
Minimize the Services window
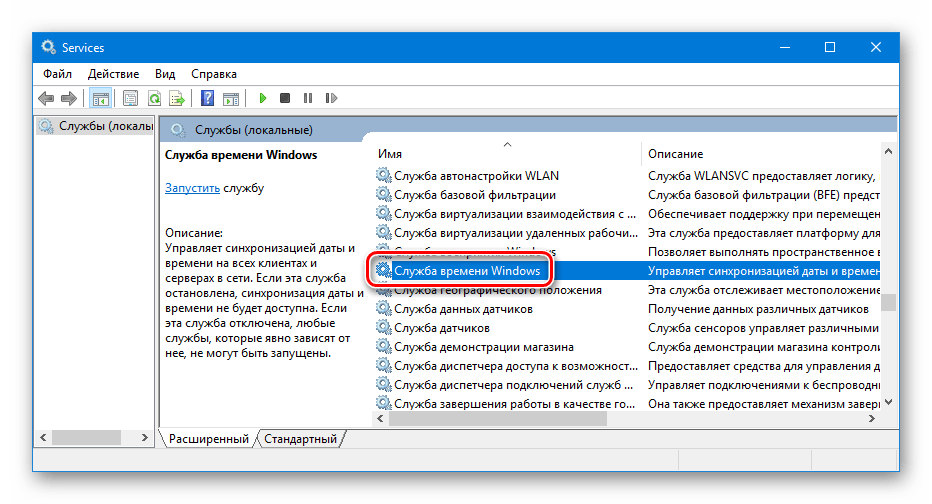(x=785, y=47)
